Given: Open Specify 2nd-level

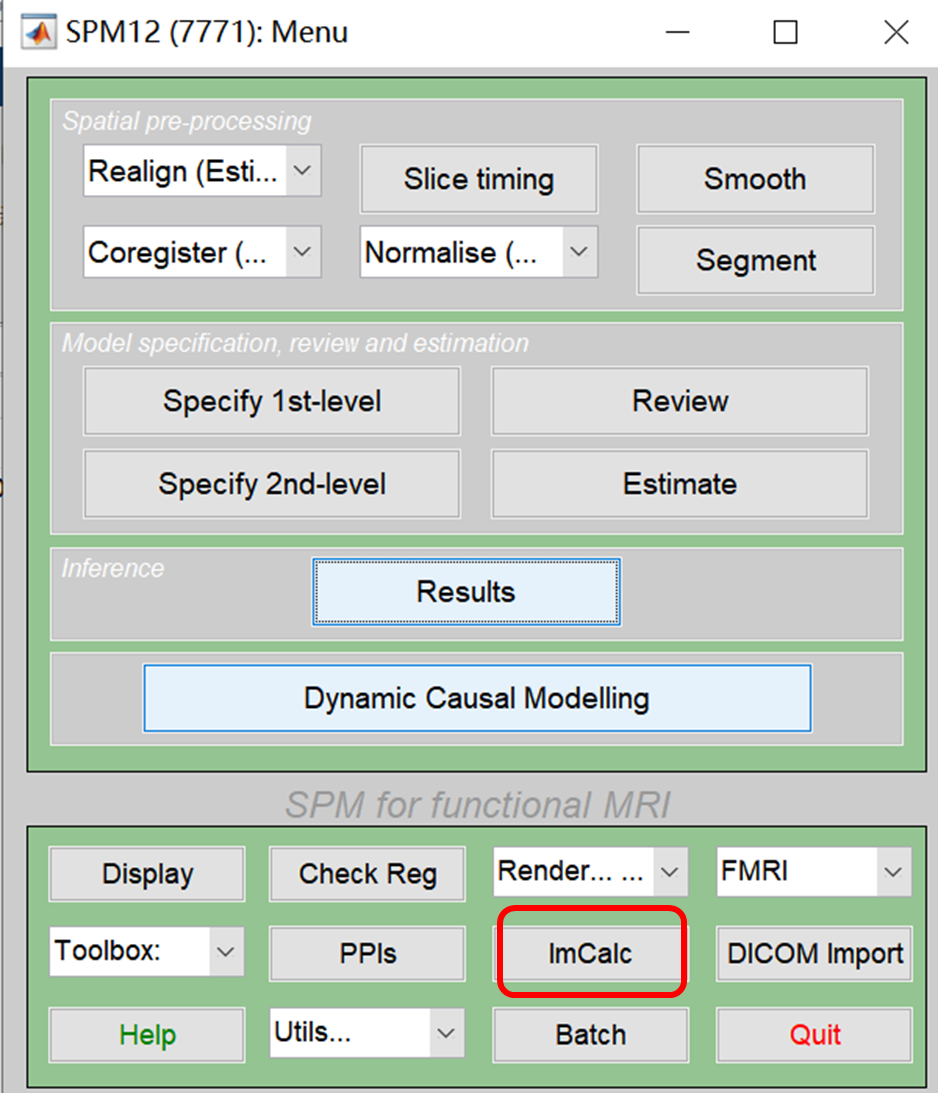Looking at the screenshot, I should pos(272,484).
